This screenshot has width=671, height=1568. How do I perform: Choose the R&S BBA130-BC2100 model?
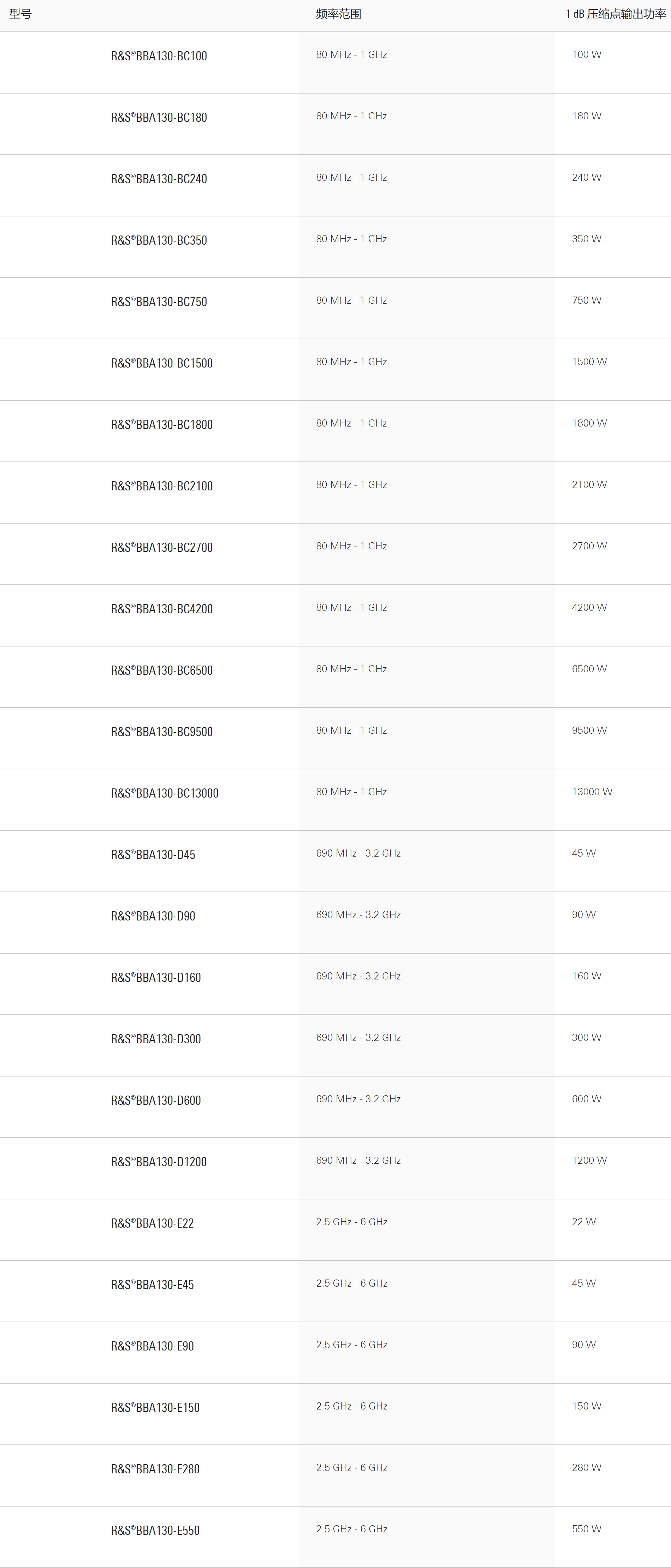coord(161,486)
